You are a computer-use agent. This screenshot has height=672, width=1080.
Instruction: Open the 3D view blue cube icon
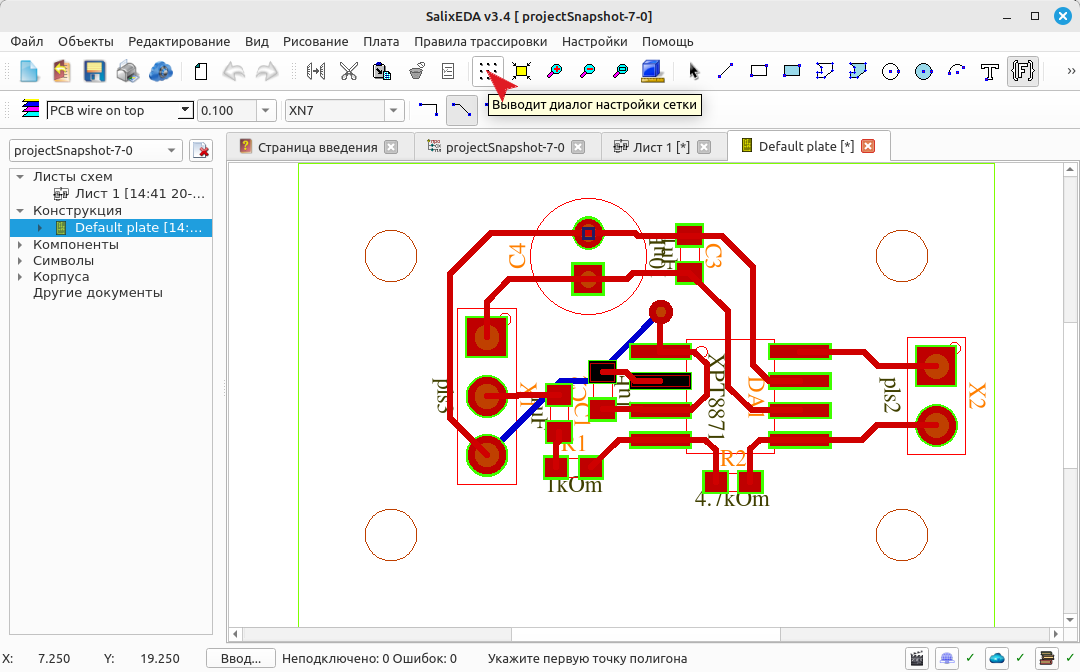[x=652, y=71]
